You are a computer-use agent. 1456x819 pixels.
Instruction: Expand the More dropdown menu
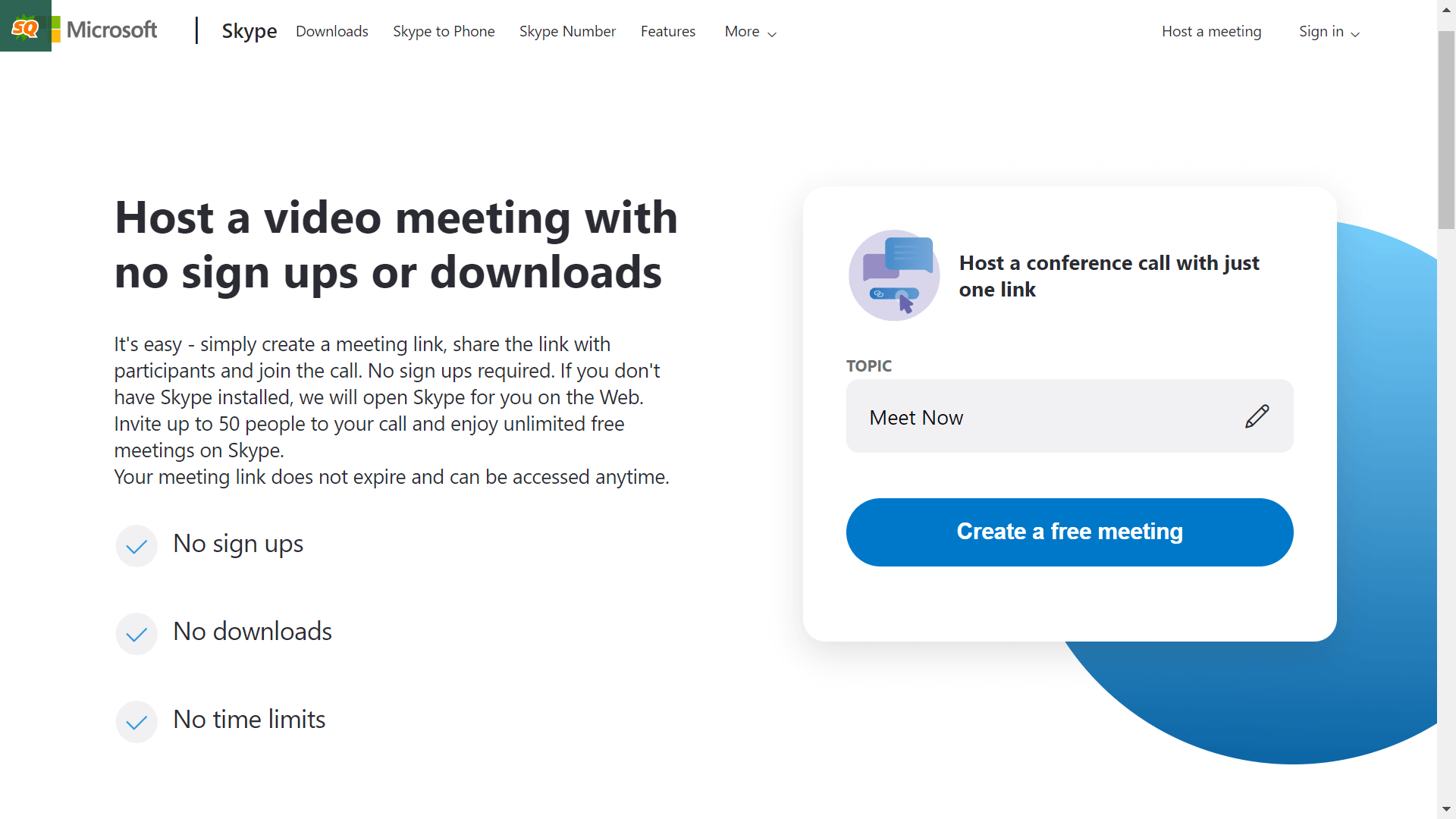point(751,31)
